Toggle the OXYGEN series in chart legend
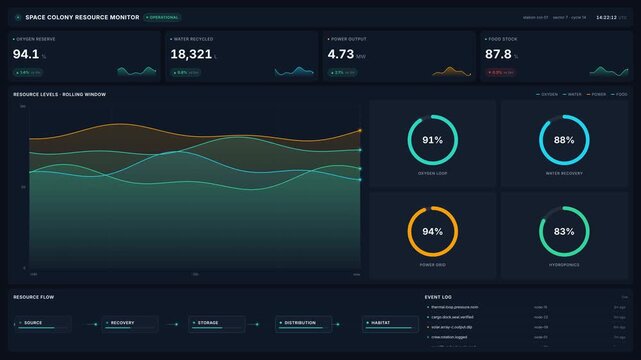This screenshot has width=641, height=360. pos(547,94)
